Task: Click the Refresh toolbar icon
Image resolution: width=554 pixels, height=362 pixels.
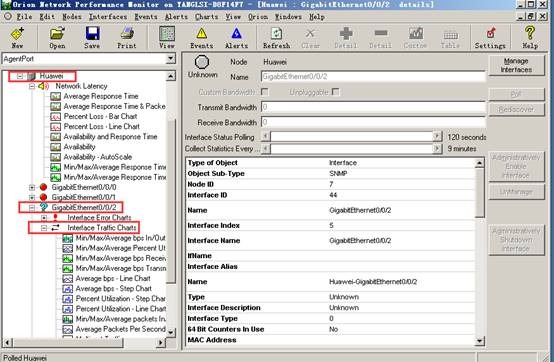Action: click(276, 34)
